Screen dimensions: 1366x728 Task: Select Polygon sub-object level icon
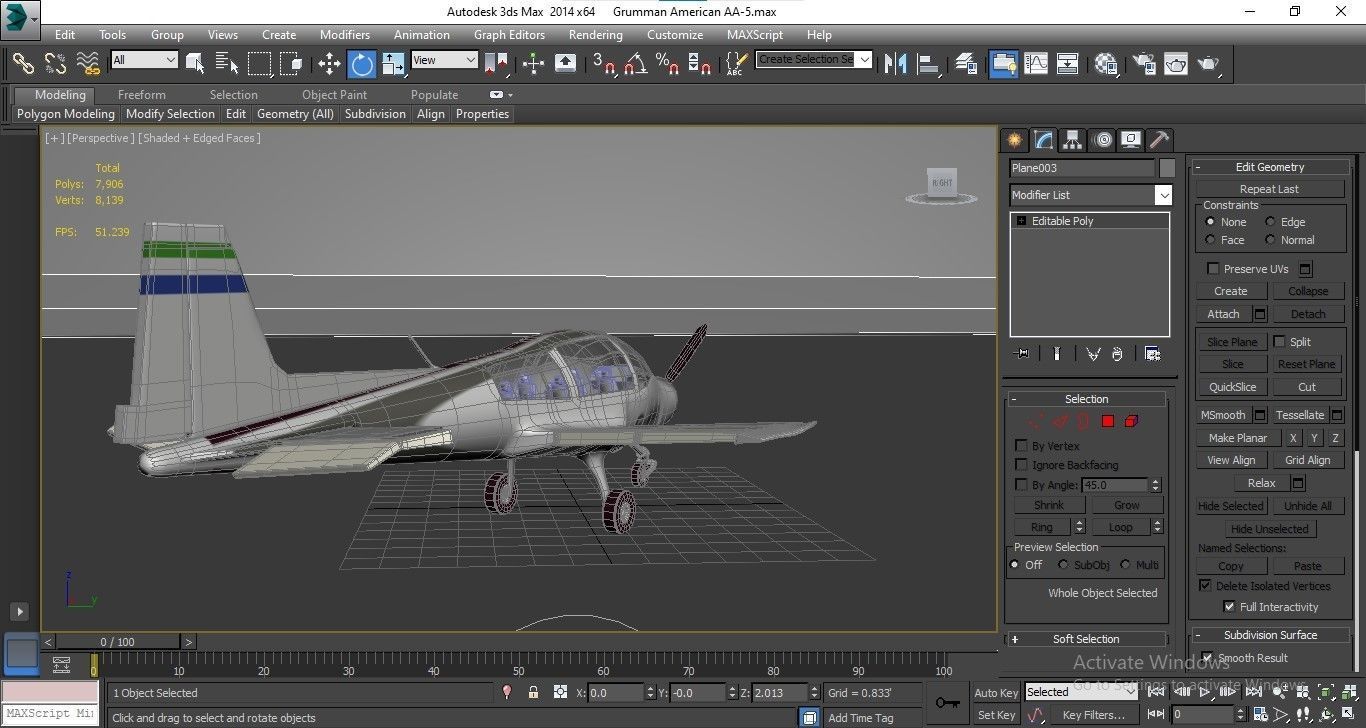(x=1108, y=422)
